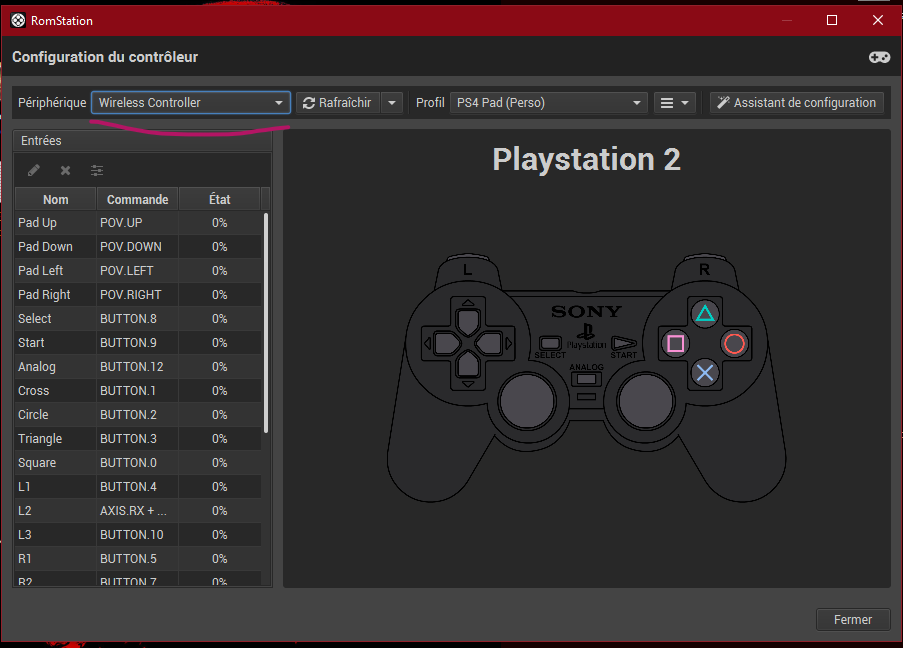Select the Cross input row
903x648 pixels.
[138, 391]
